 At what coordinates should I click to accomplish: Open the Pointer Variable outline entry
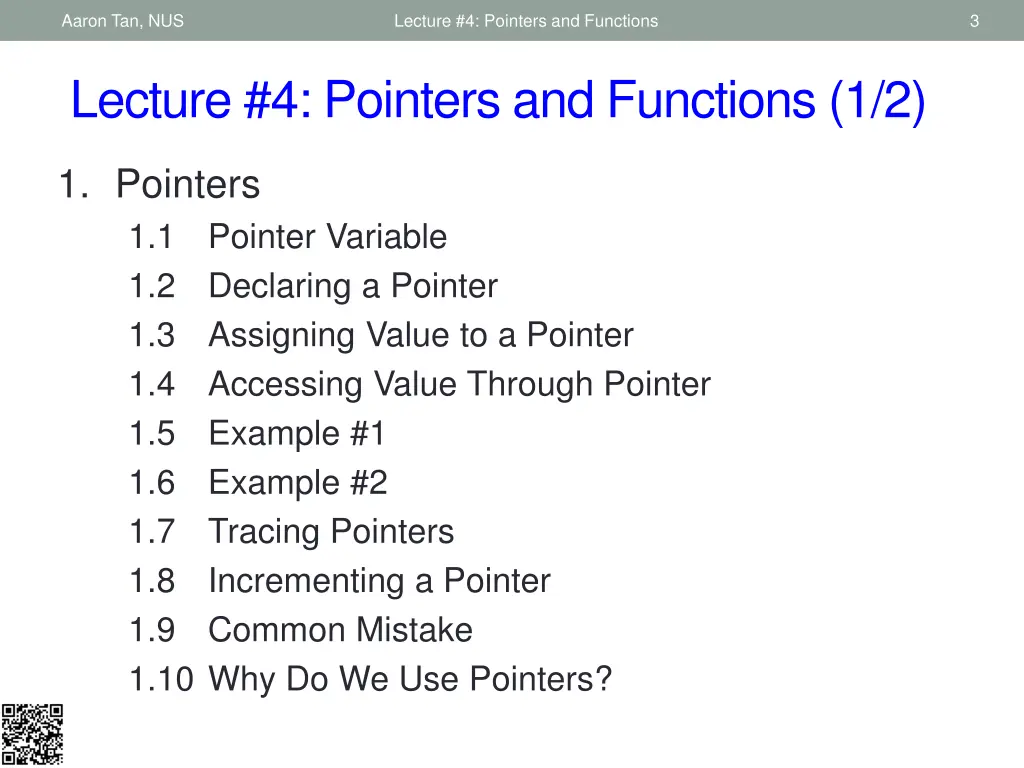coord(327,237)
